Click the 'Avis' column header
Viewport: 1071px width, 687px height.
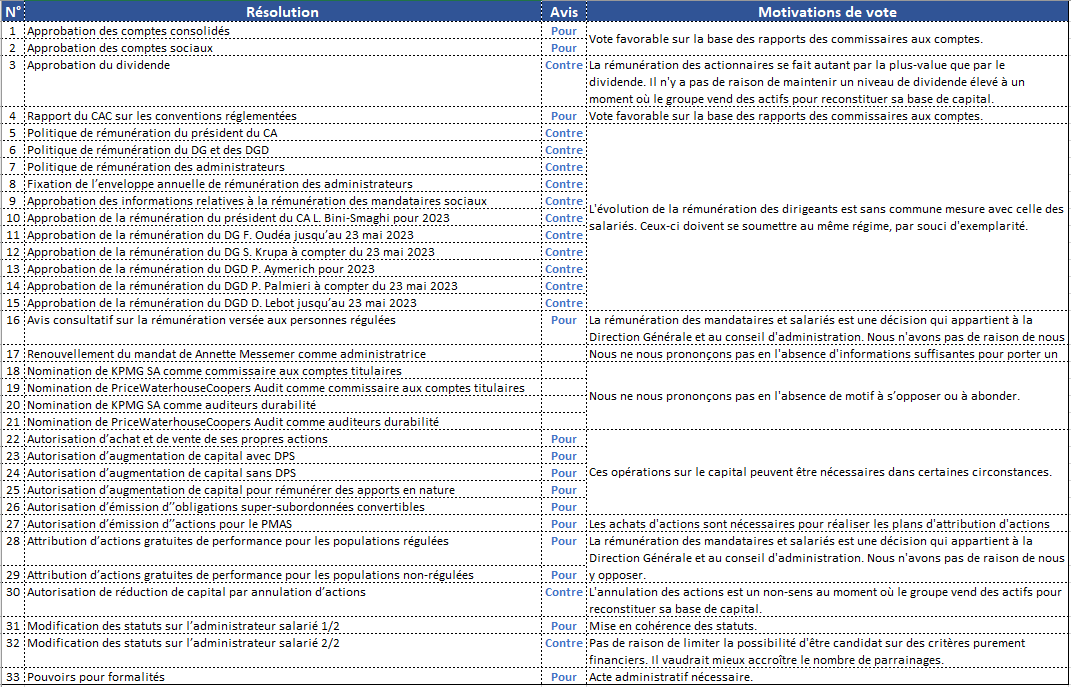coord(564,12)
